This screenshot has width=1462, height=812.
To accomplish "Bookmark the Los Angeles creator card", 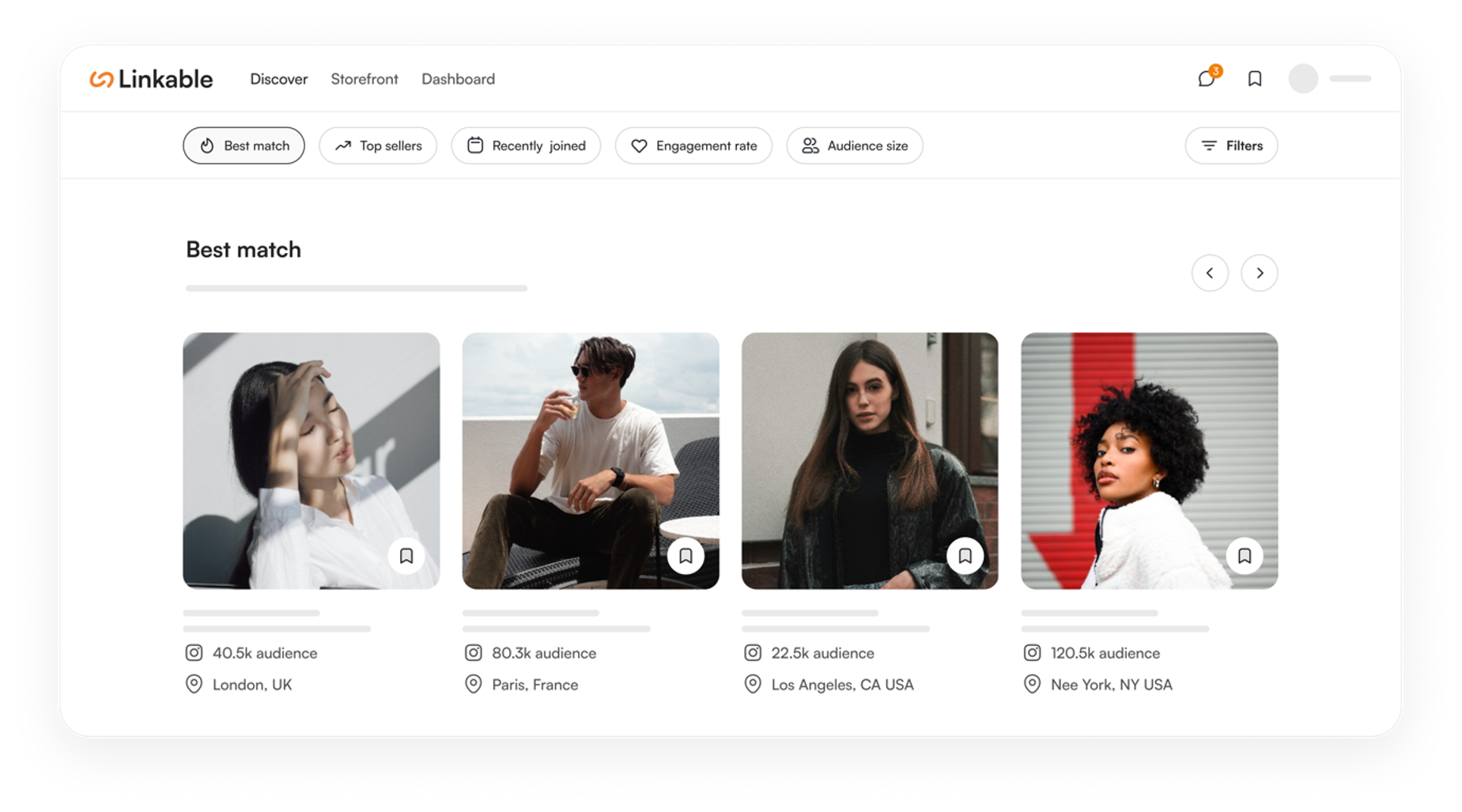I will pyautogui.click(x=965, y=556).
